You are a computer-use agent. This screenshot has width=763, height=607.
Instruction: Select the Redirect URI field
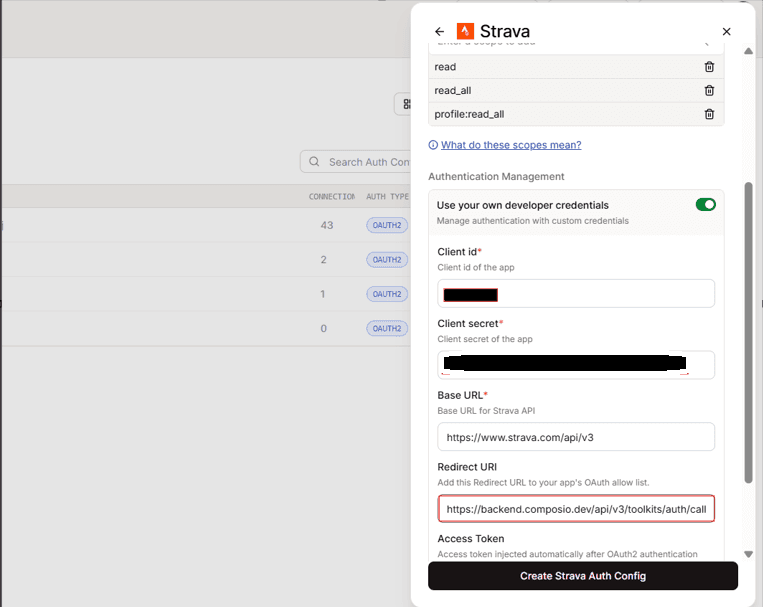pos(576,509)
